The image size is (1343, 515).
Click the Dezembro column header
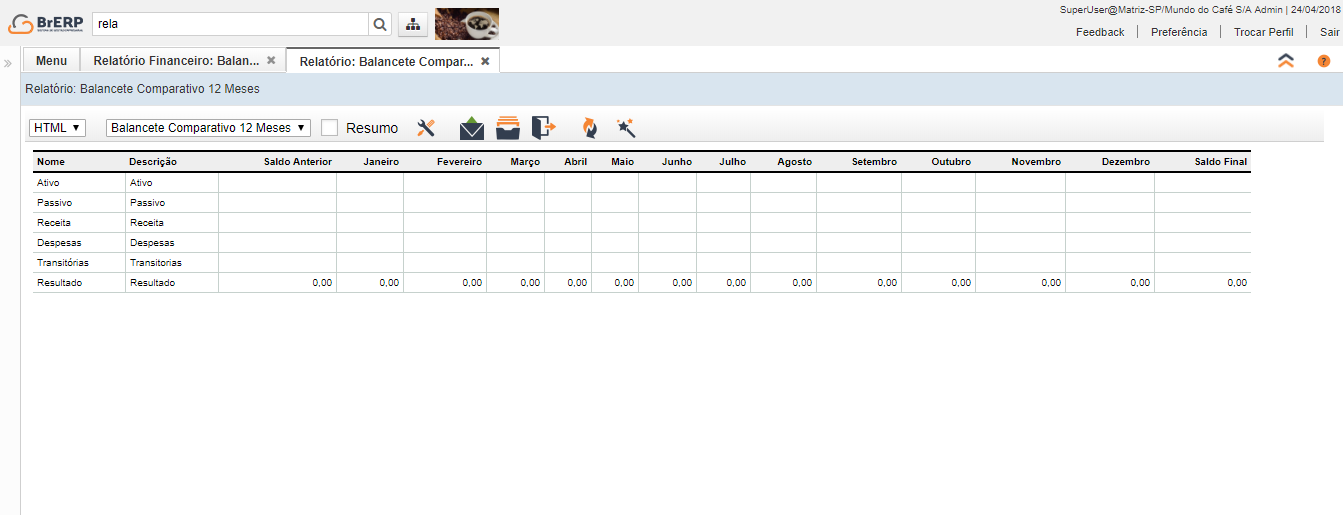coord(1126,161)
